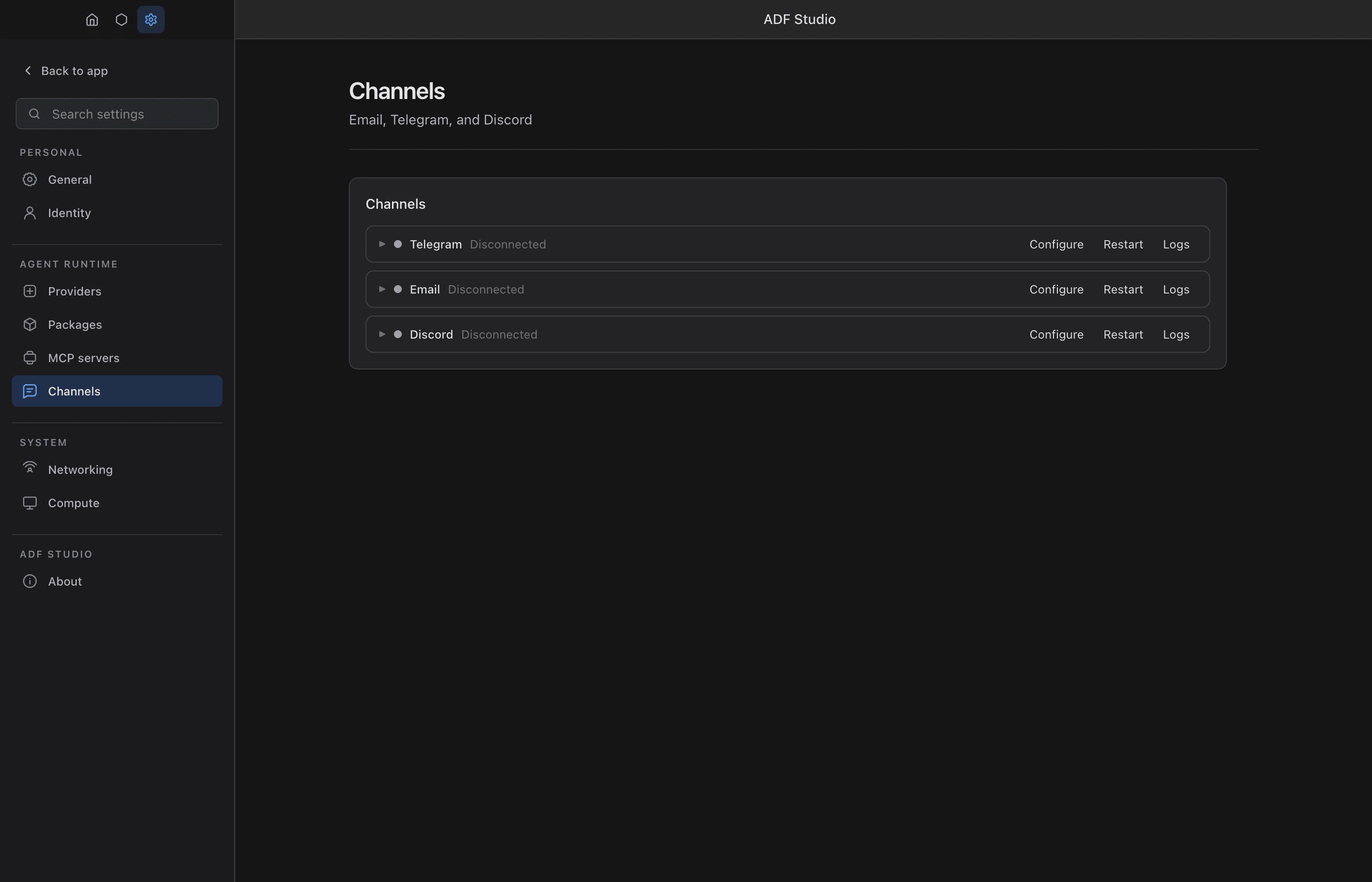Open the home icon in top bar
The image size is (1372, 882).
click(92, 20)
